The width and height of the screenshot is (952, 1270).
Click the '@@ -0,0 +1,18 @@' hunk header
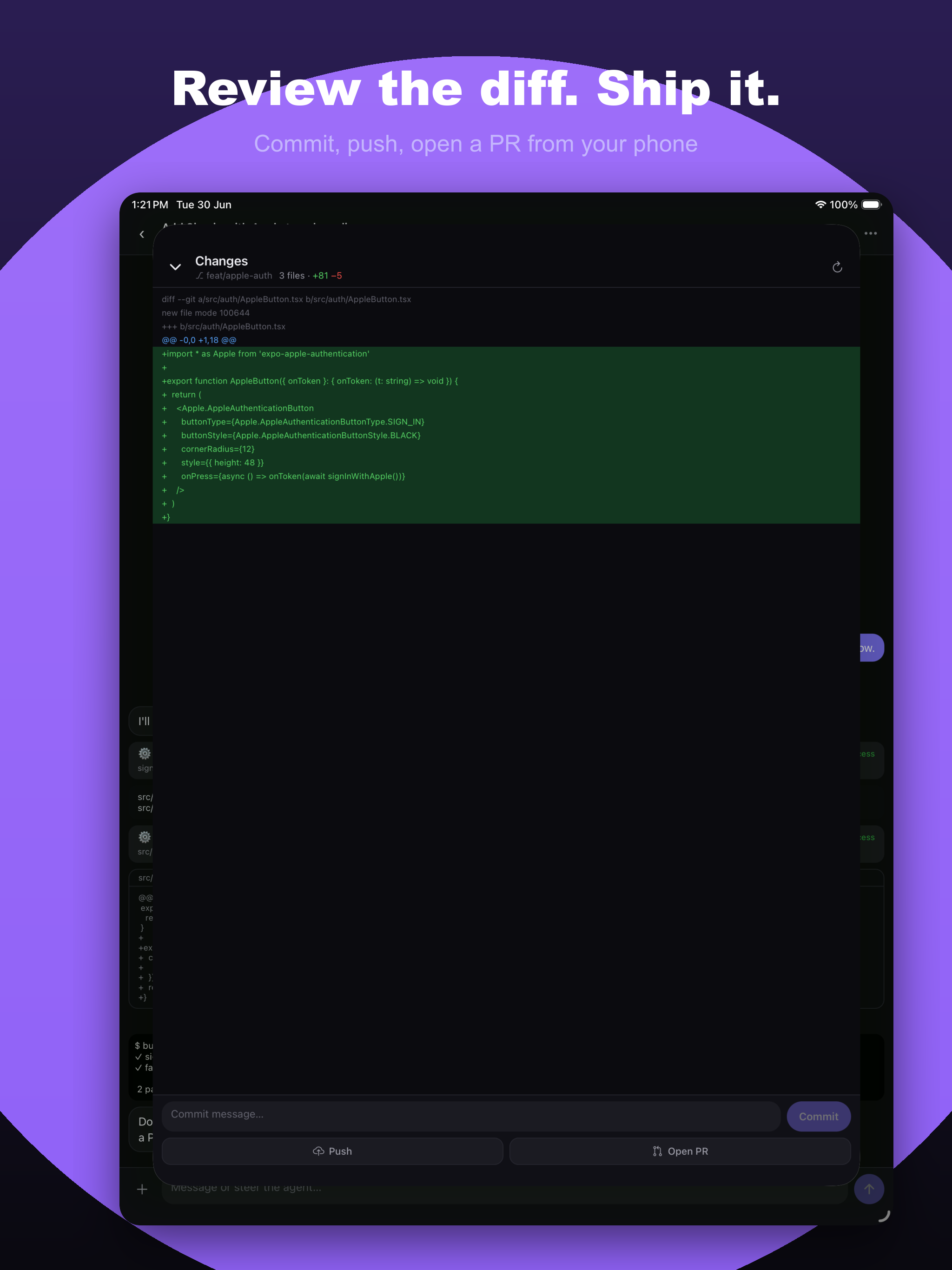click(x=199, y=340)
